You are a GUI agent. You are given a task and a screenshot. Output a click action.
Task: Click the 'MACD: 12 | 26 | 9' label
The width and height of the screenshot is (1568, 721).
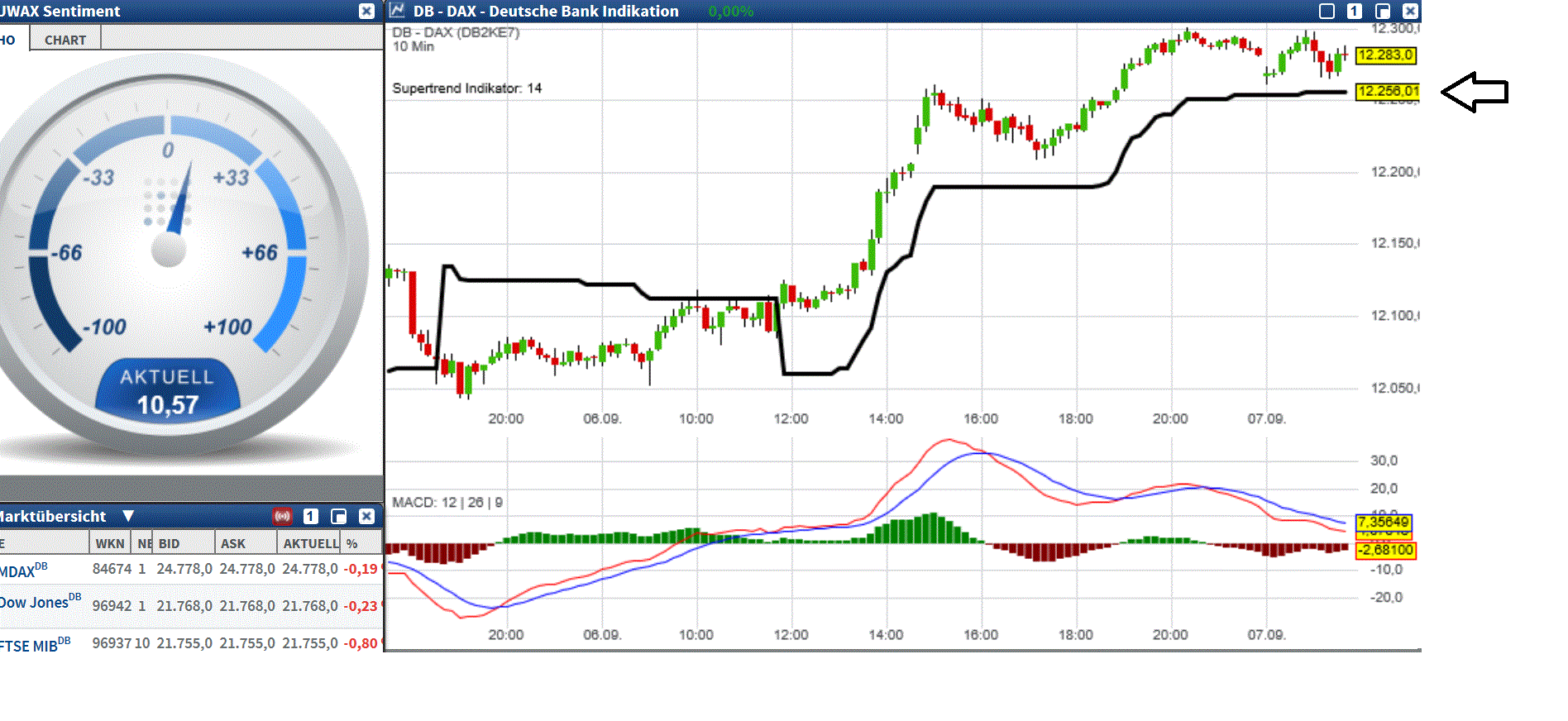coord(447,503)
